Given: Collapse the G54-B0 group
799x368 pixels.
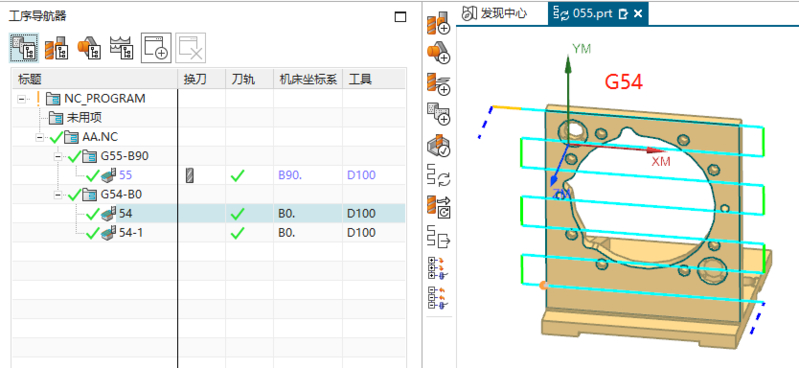Looking at the screenshot, I should coord(58,195).
